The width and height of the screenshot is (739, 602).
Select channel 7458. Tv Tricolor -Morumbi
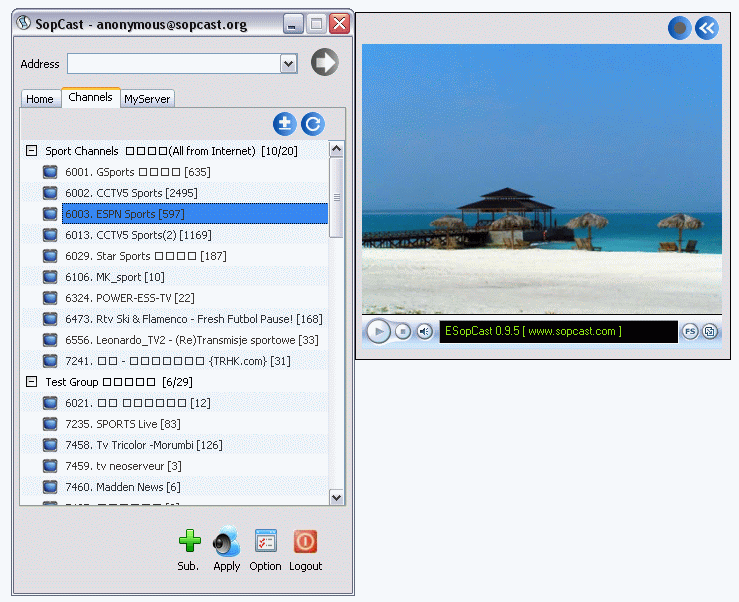coord(144,445)
